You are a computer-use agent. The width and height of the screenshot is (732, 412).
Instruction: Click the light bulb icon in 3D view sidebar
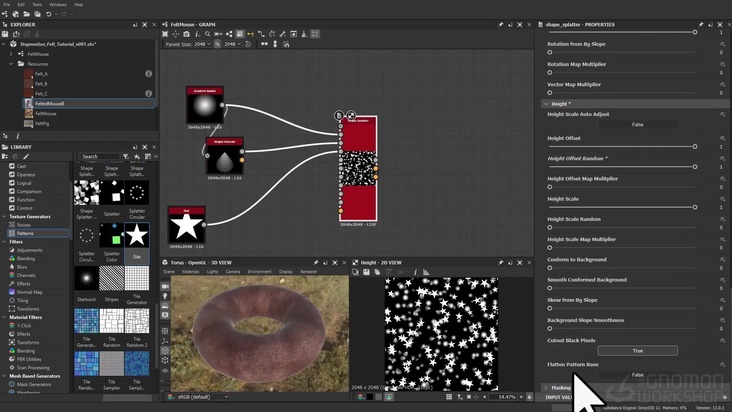coord(165,296)
